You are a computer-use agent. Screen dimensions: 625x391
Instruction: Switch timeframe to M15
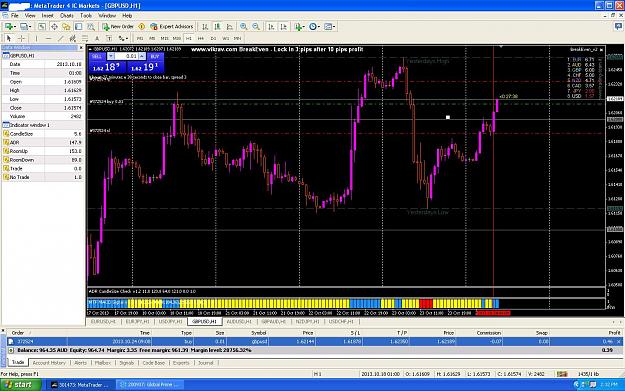(164, 38)
